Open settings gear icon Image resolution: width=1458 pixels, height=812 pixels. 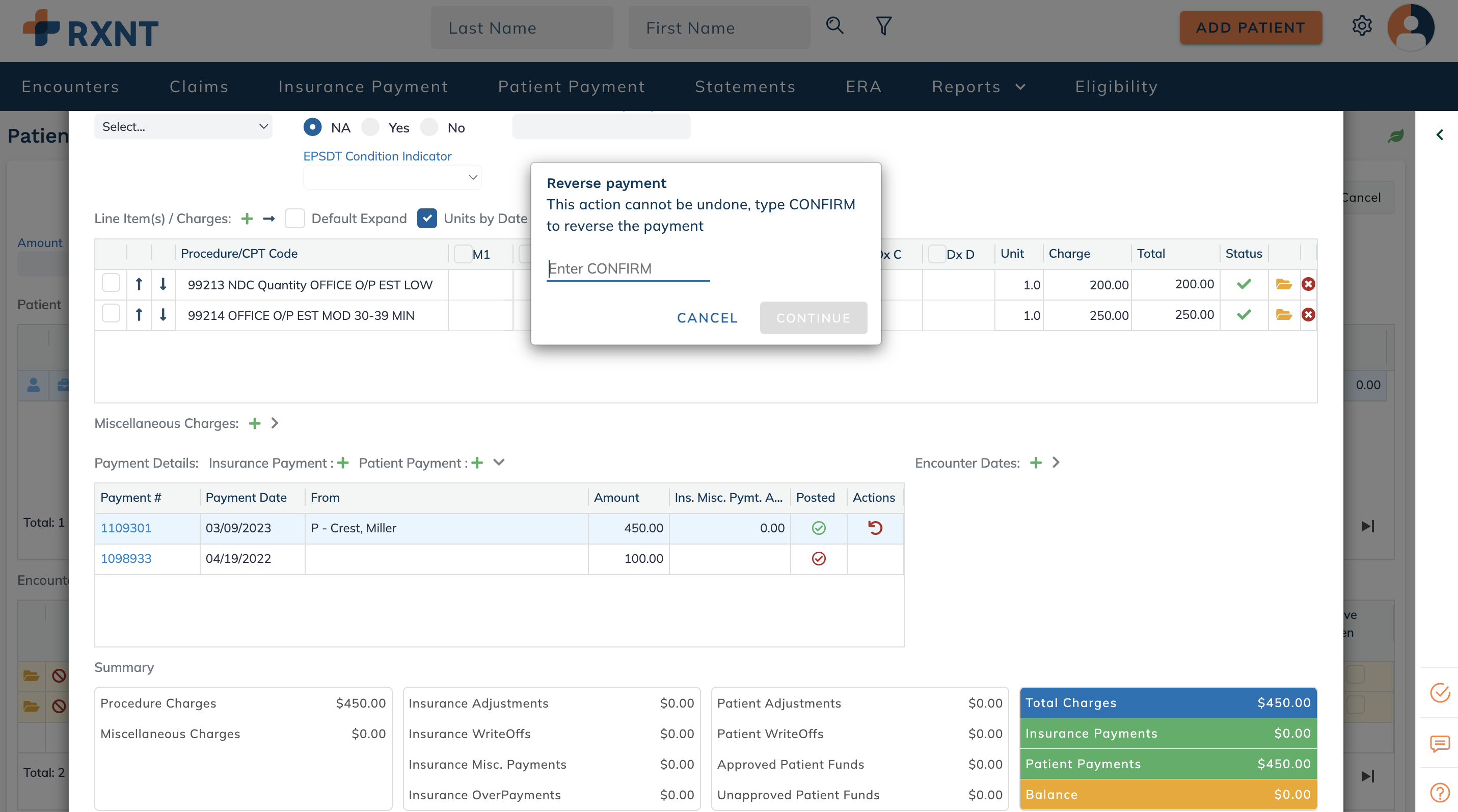1362,26
